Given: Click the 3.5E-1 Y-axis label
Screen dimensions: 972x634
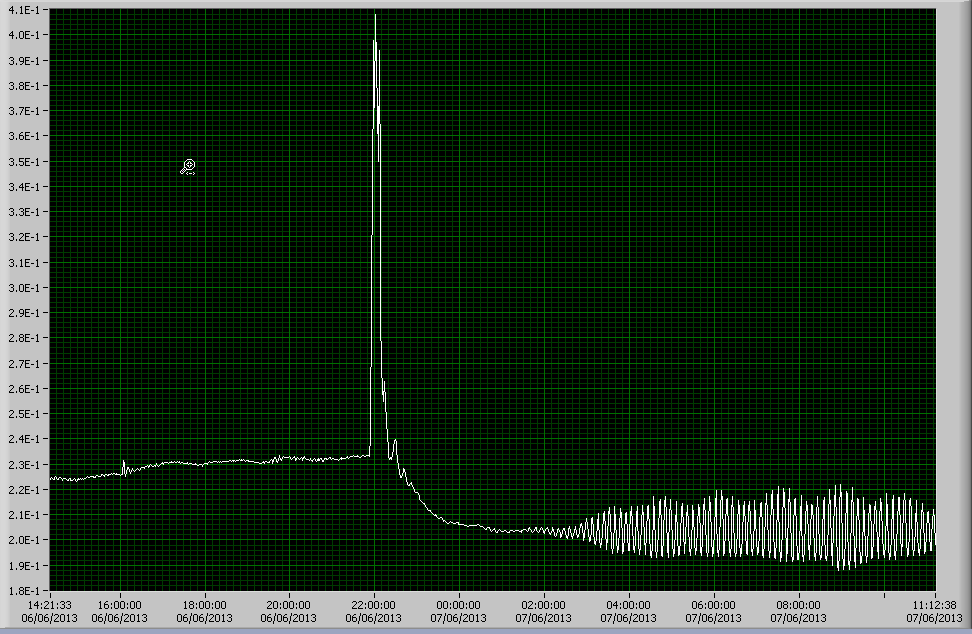Looking at the screenshot, I should [23, 162].
